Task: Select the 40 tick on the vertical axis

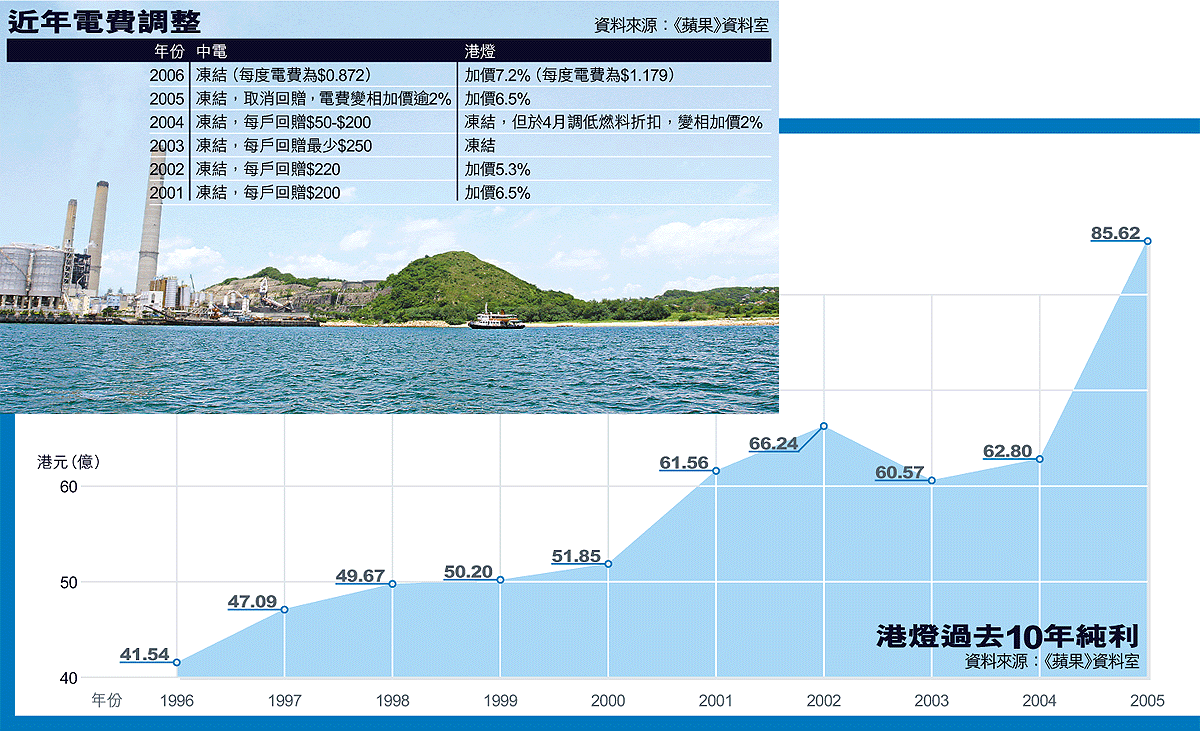Action: click(69, 677)
